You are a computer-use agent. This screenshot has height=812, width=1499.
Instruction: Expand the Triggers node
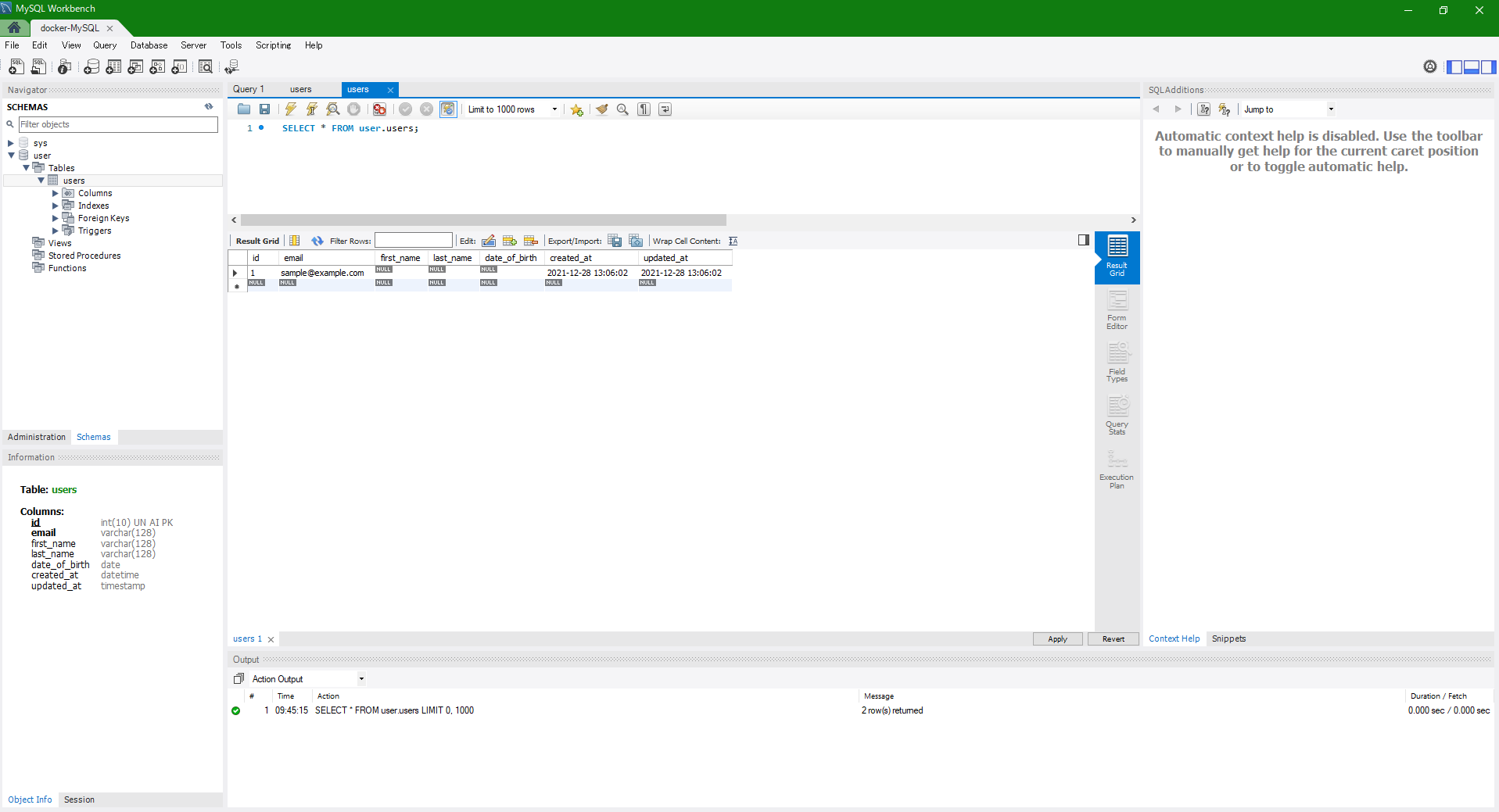point(56,231)
